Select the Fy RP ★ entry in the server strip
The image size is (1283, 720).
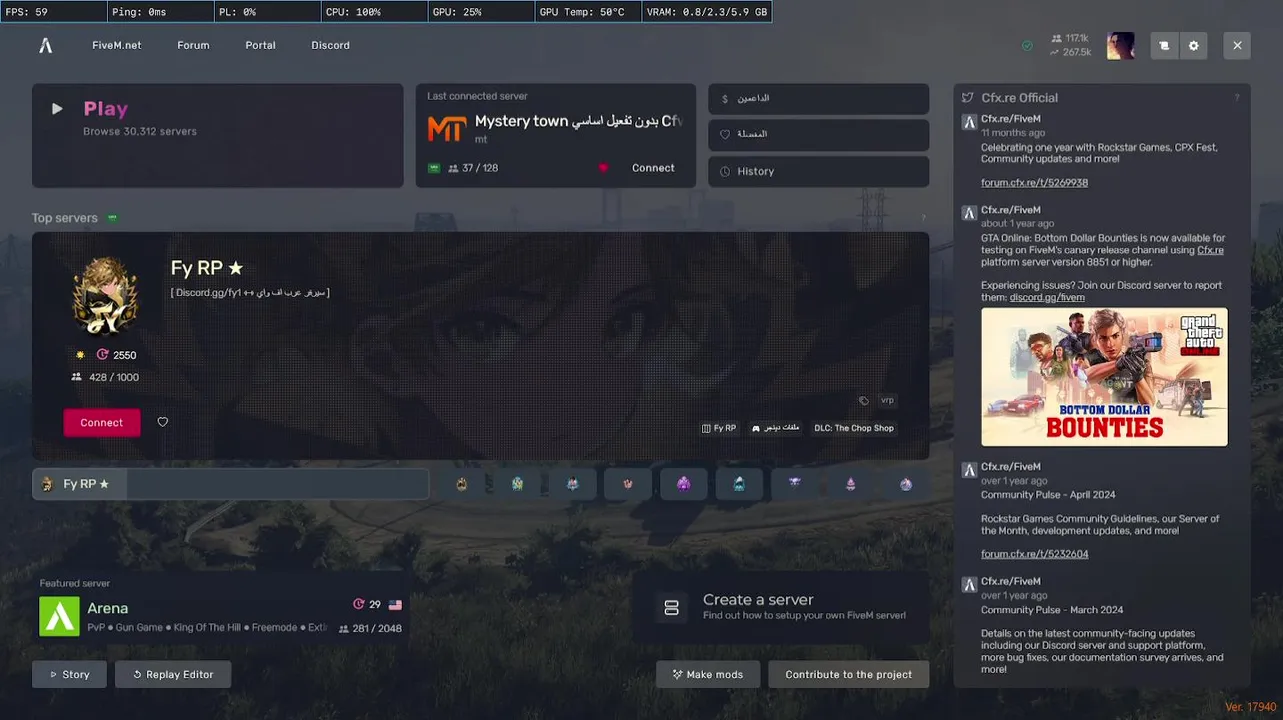231,484
